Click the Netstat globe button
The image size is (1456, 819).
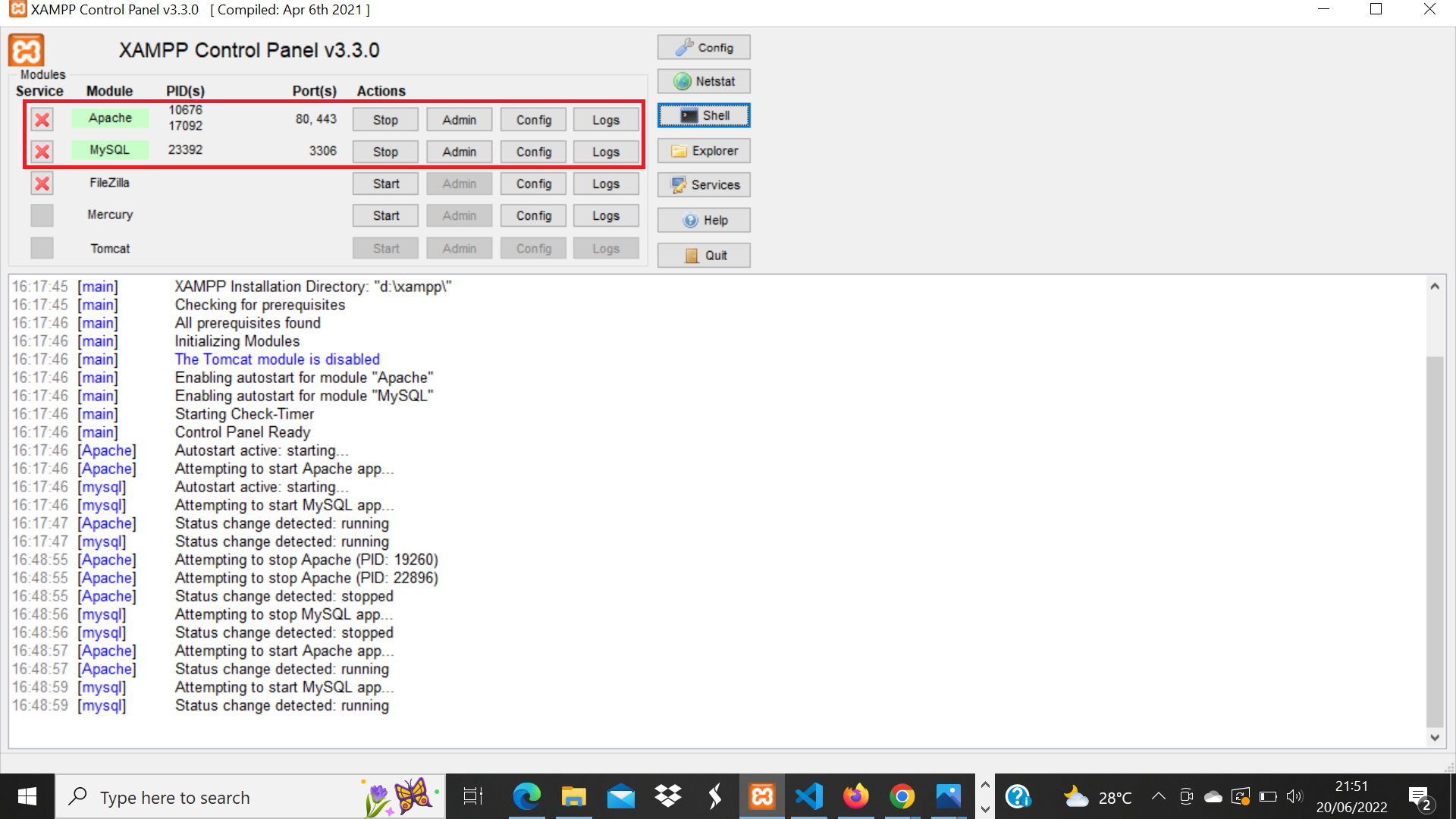pyautogui.click(x=704, y=81)
